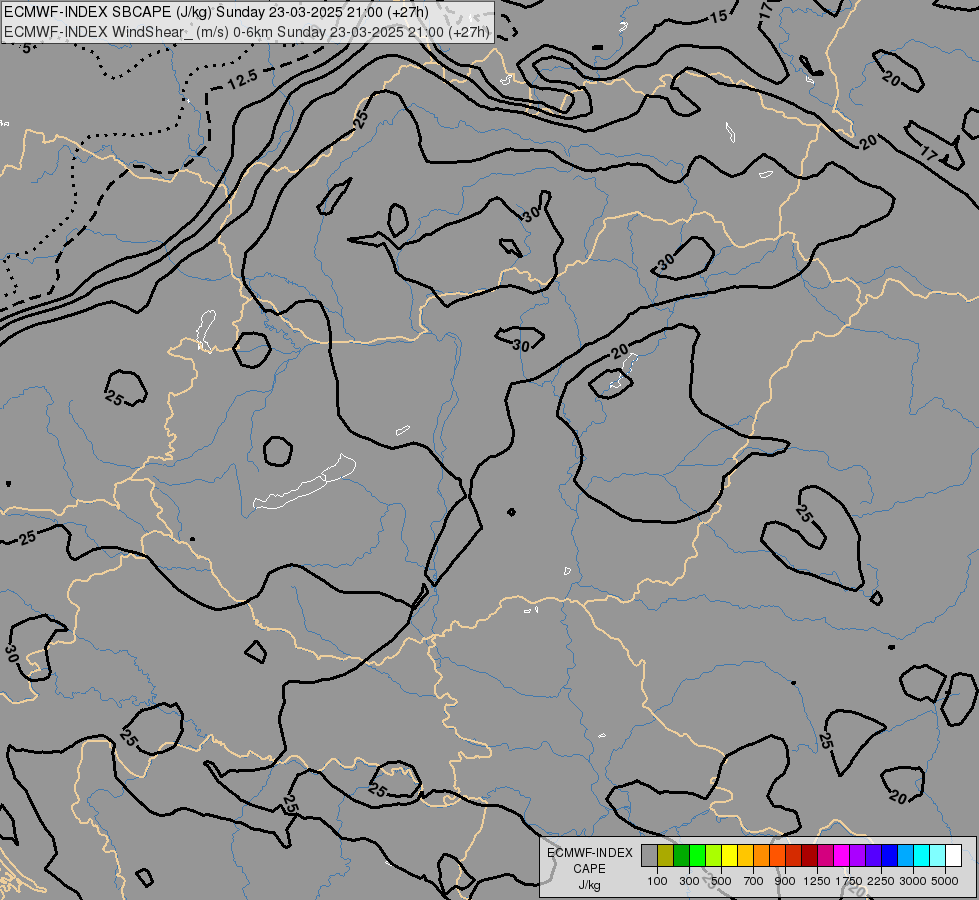Select the bright green legend swatch

coord(697,855)
